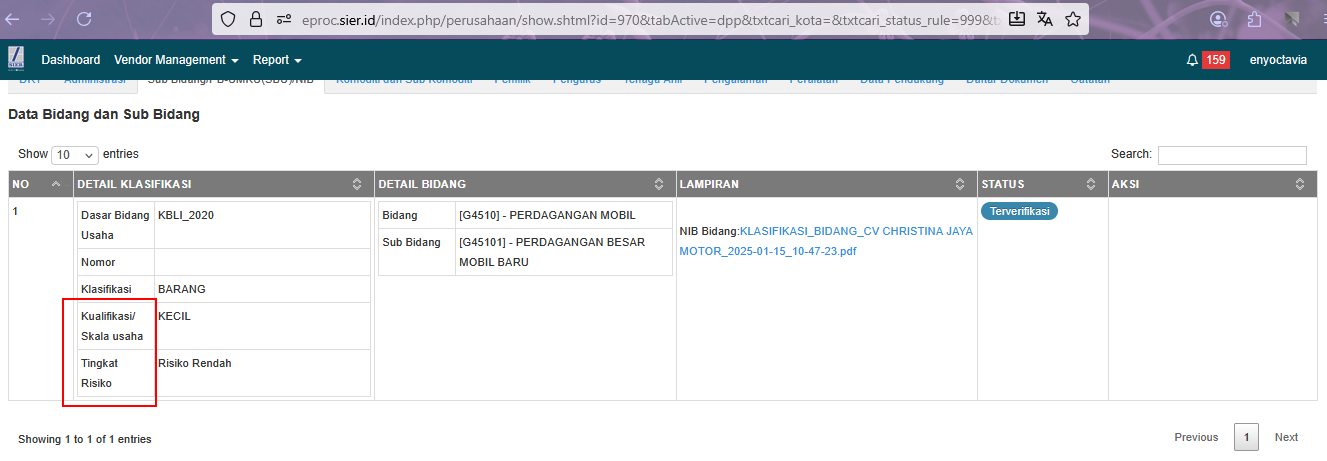Click the Dasar Bidang Usaha label
Image resolution: width=1327 pixels, height=461 pixels.
[115, 225]
